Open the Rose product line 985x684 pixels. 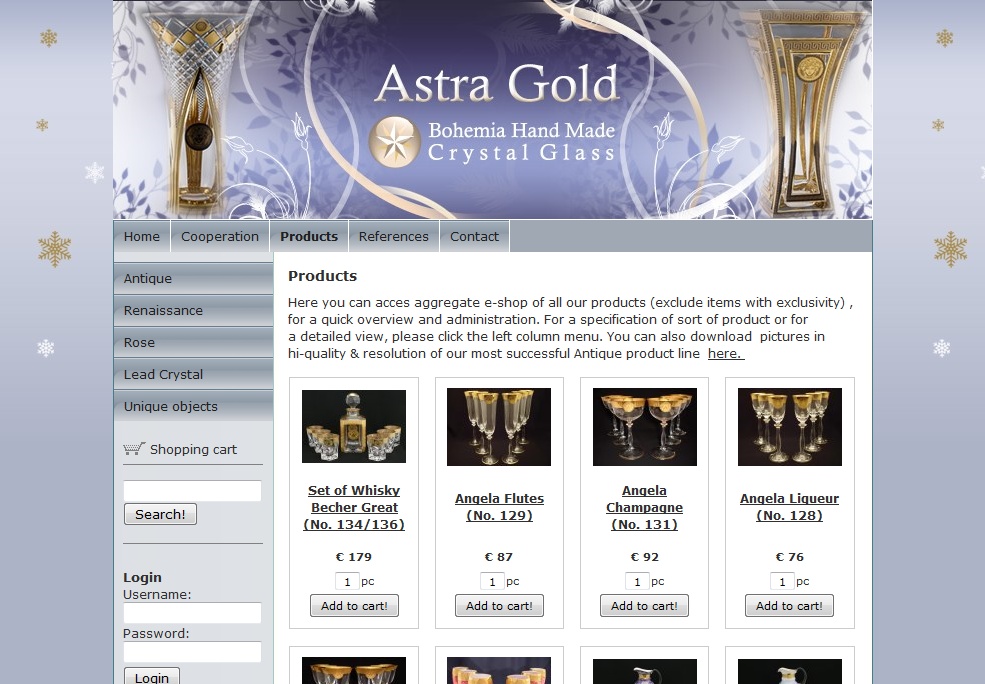pos(193,342)
